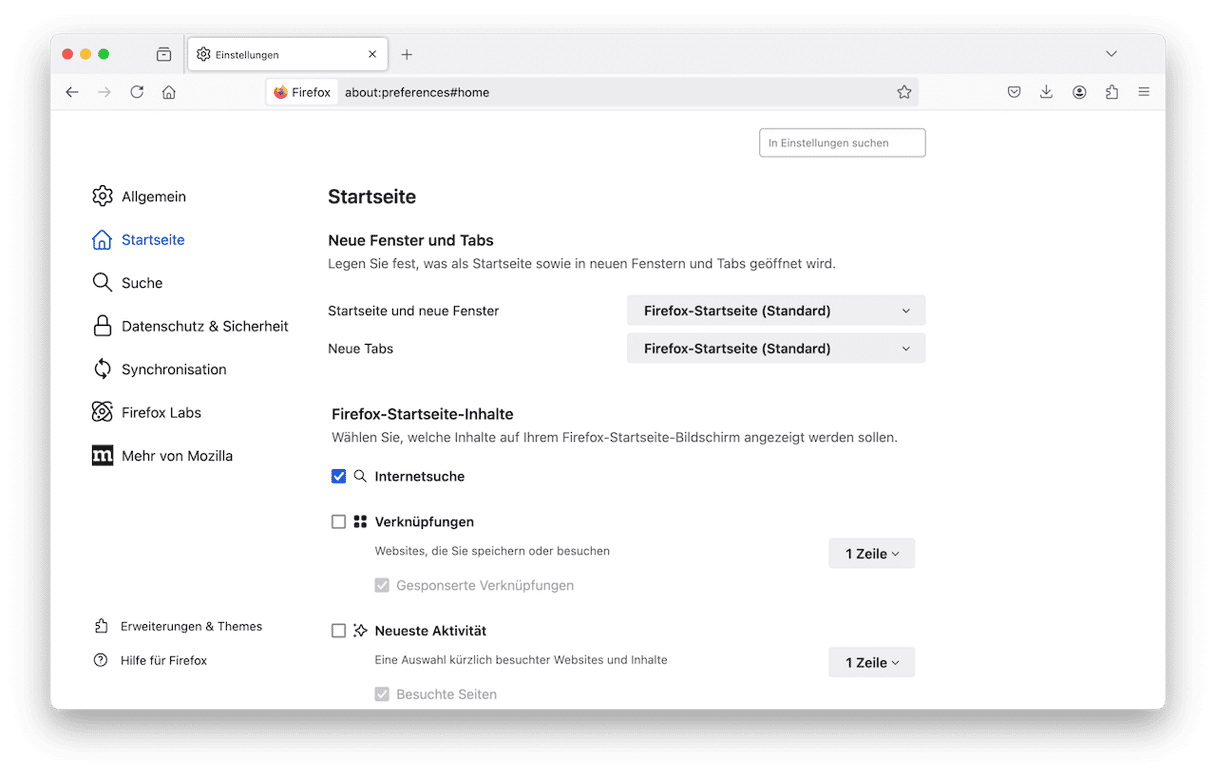
Task: Open 'Startseite und neue Fenster' dropdown
Action: coord(776,310)
